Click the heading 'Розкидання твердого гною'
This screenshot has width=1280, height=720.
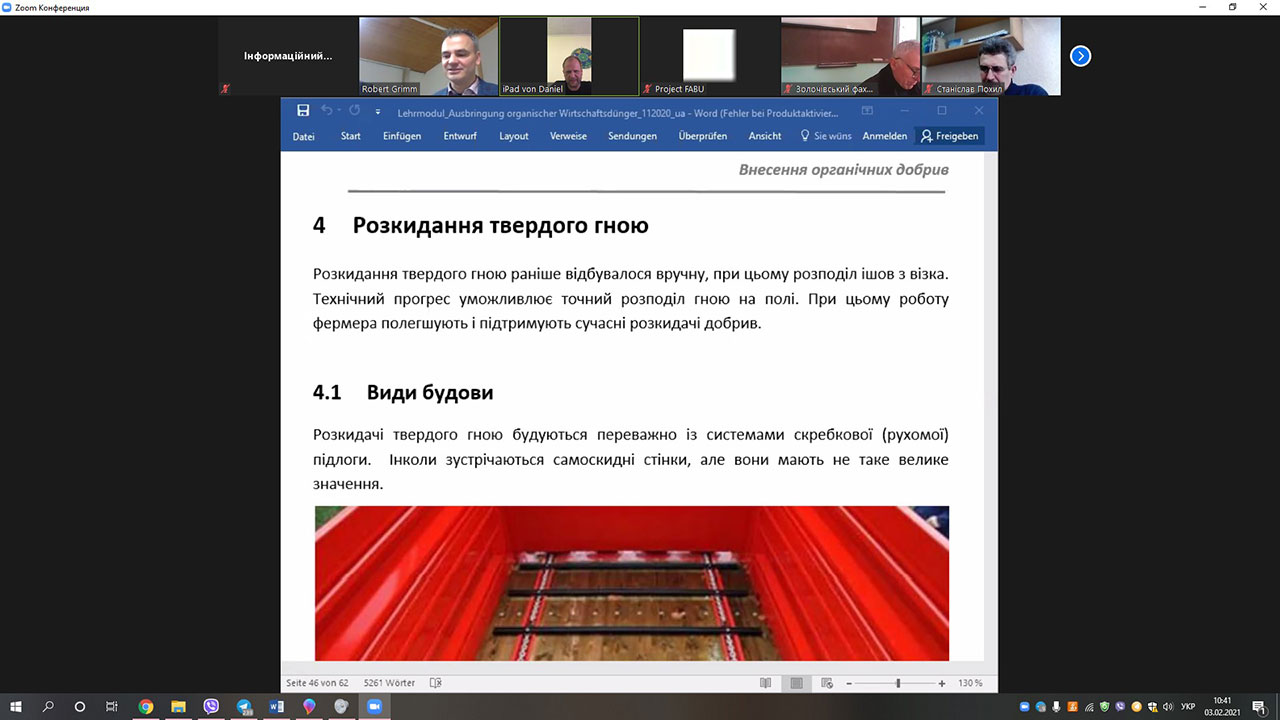point(500,225)
